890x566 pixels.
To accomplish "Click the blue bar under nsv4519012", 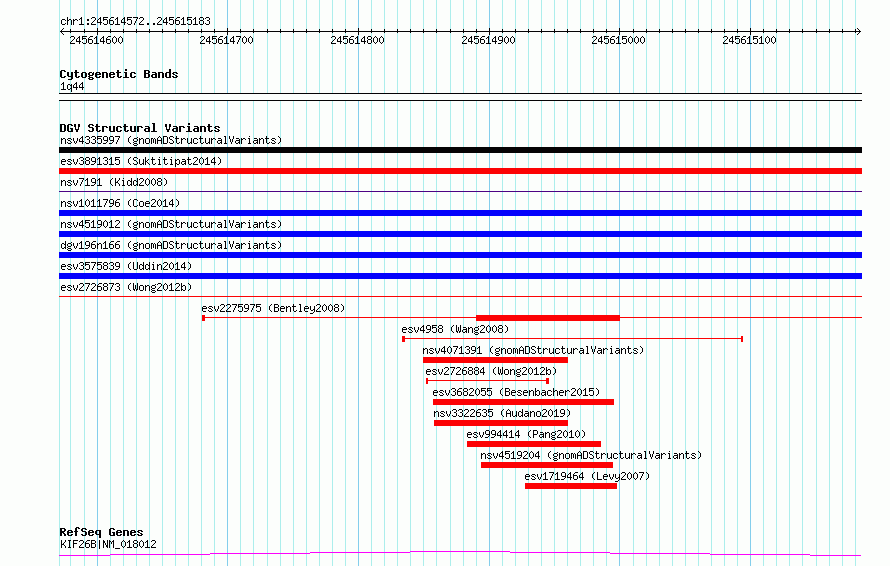I will point(460,234).
